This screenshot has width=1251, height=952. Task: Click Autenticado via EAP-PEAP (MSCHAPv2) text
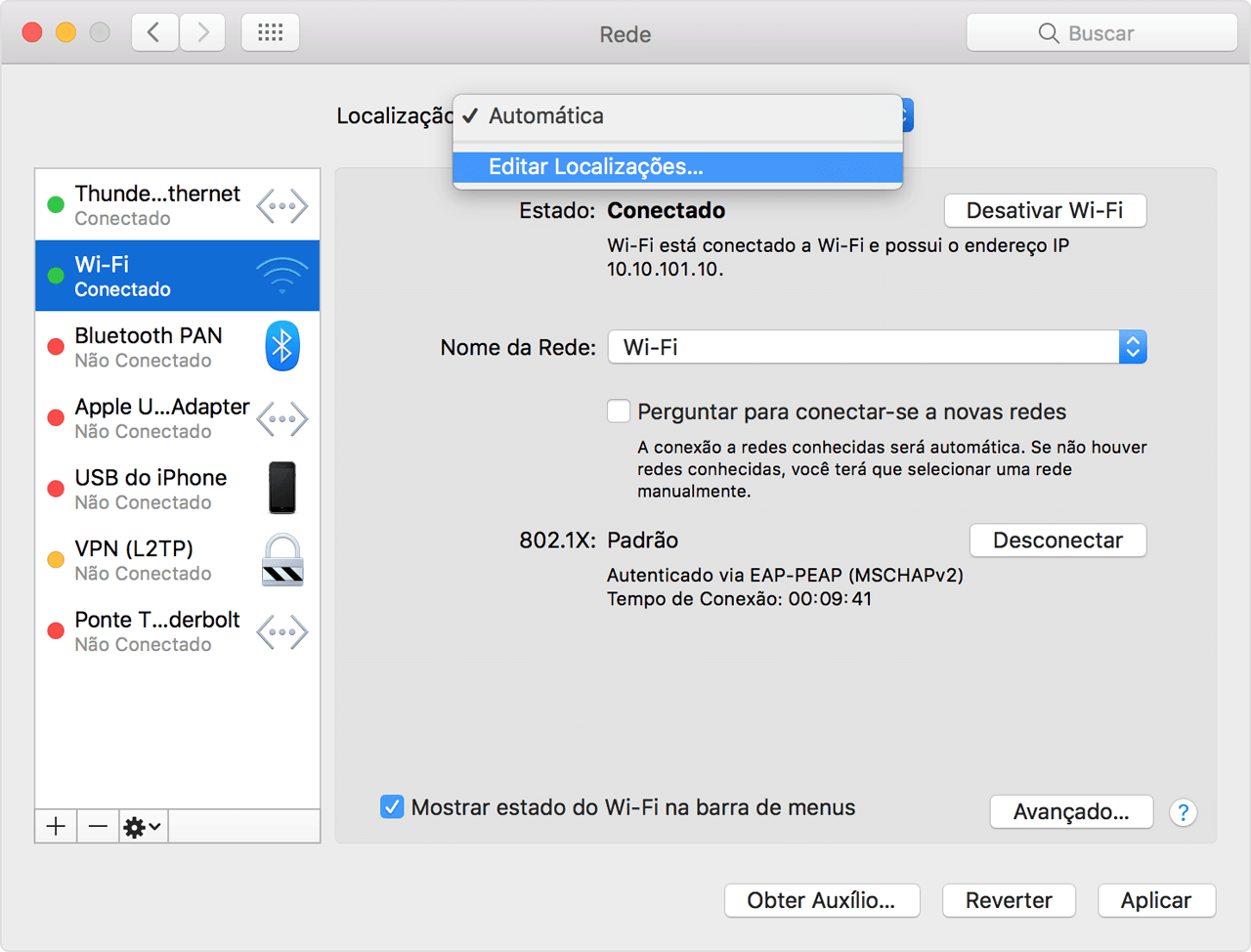[x=785, y=575]
